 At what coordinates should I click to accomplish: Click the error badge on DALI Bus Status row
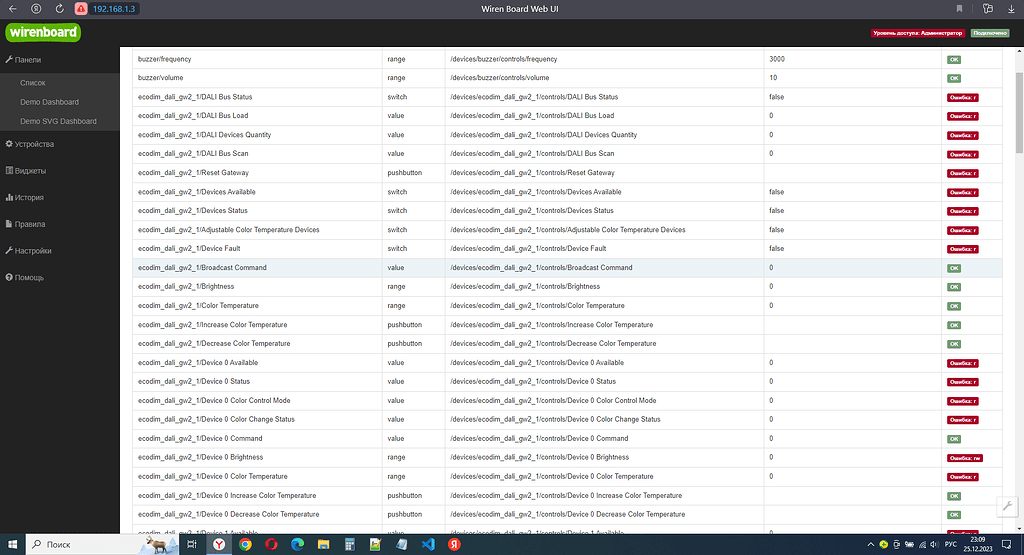click(963, 98)
